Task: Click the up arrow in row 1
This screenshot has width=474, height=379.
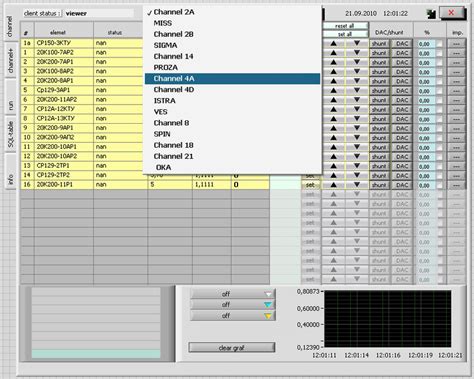Action: [x=333, y=53]
